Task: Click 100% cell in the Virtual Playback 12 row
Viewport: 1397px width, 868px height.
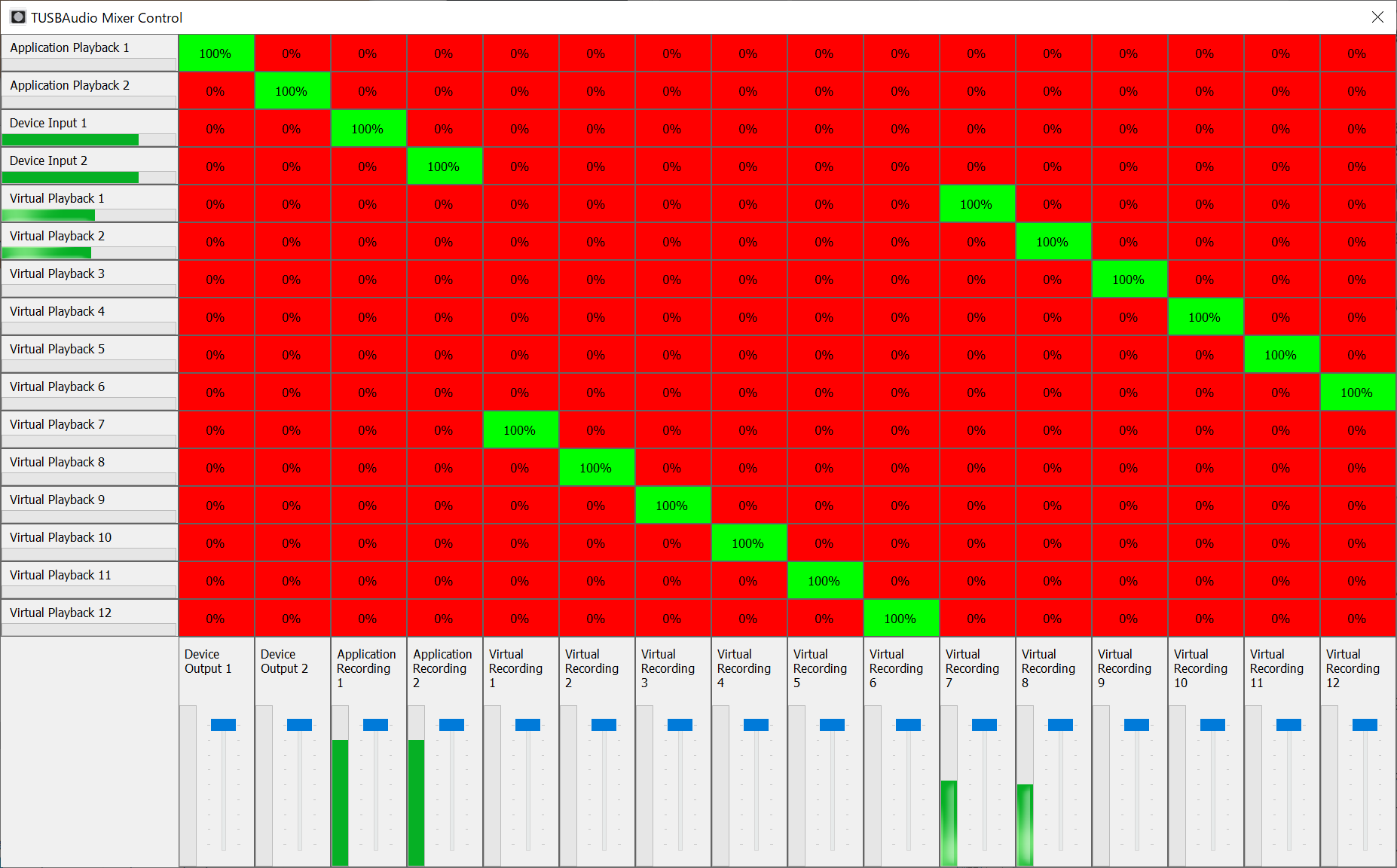Action: 901,618
